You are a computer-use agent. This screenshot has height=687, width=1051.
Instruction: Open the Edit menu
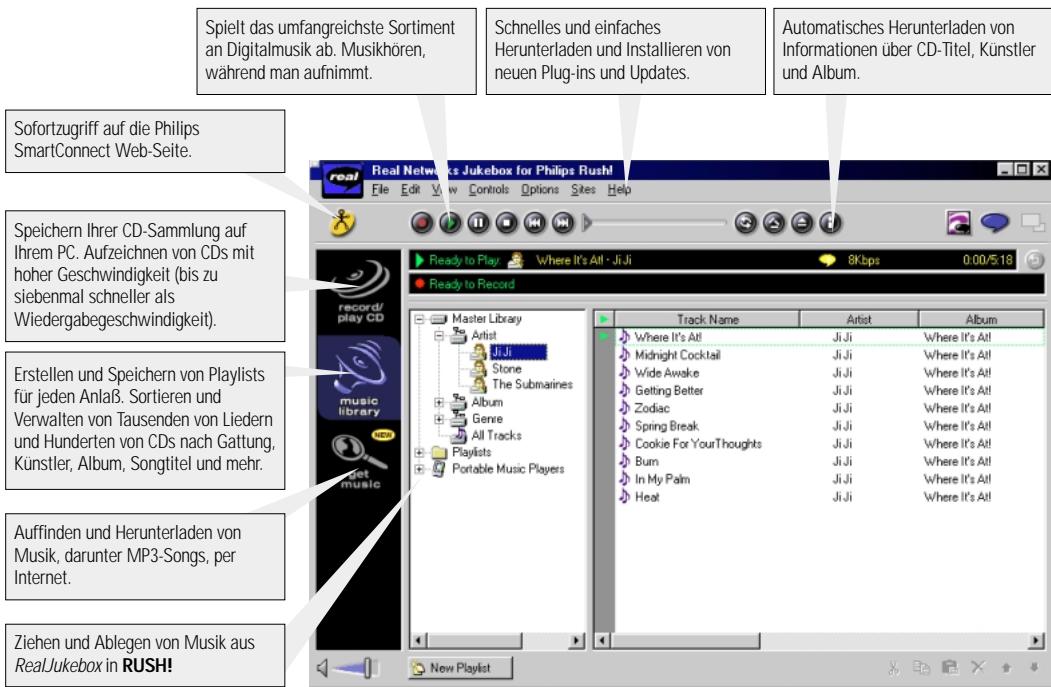pos(410,190)
